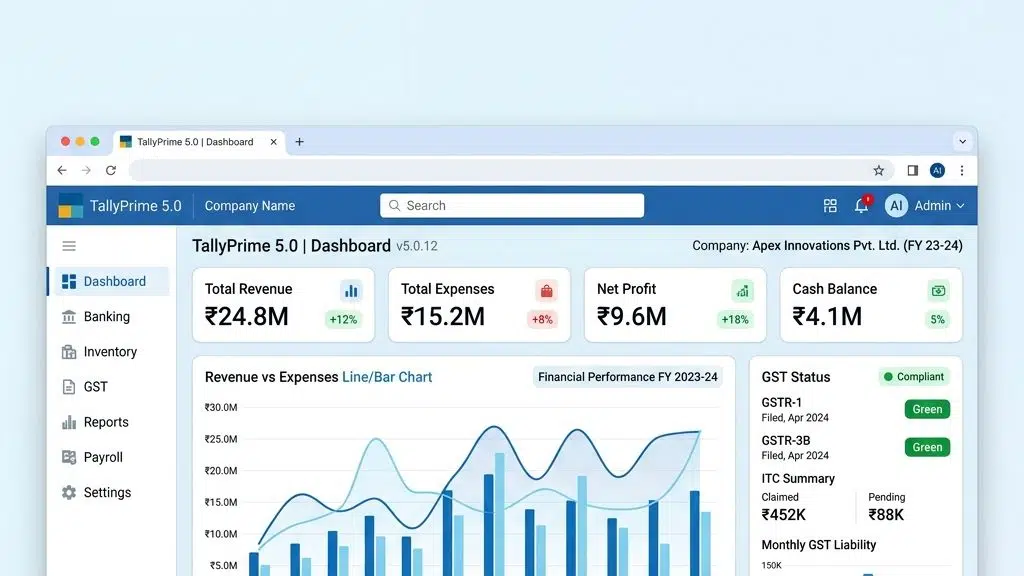The width and height of the screenshot is (1024, 576).
Task: Reload the page with the refresh icon
Action: [111, 170]
